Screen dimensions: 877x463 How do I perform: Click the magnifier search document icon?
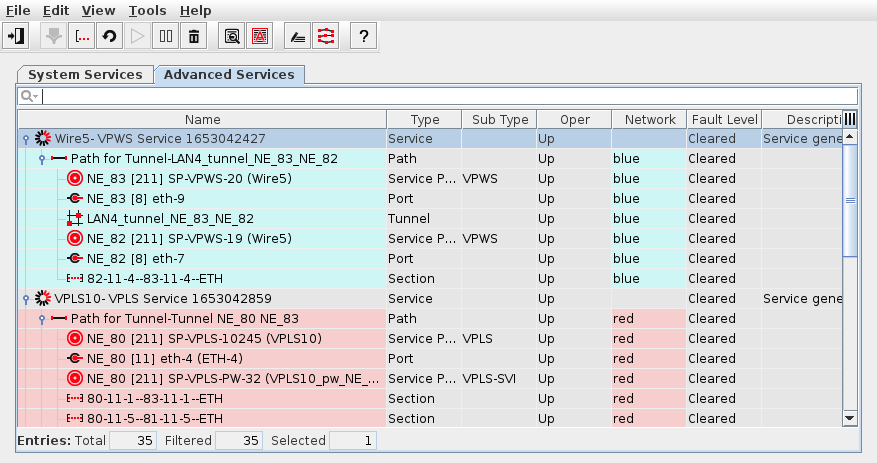232,37
